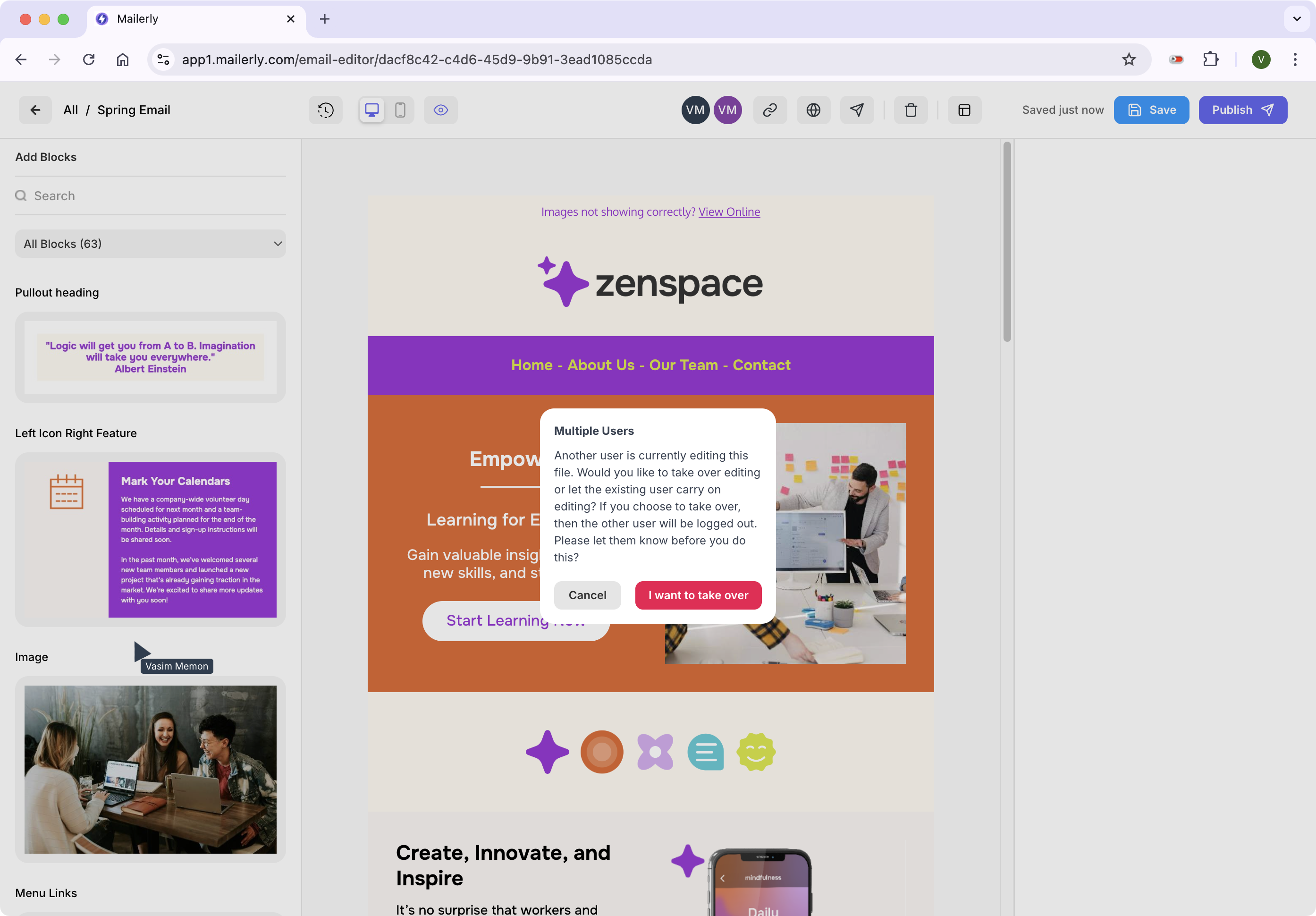Click the trash delete icon
The width and height of the screenshot is (1316, 916).
(911, 110)
